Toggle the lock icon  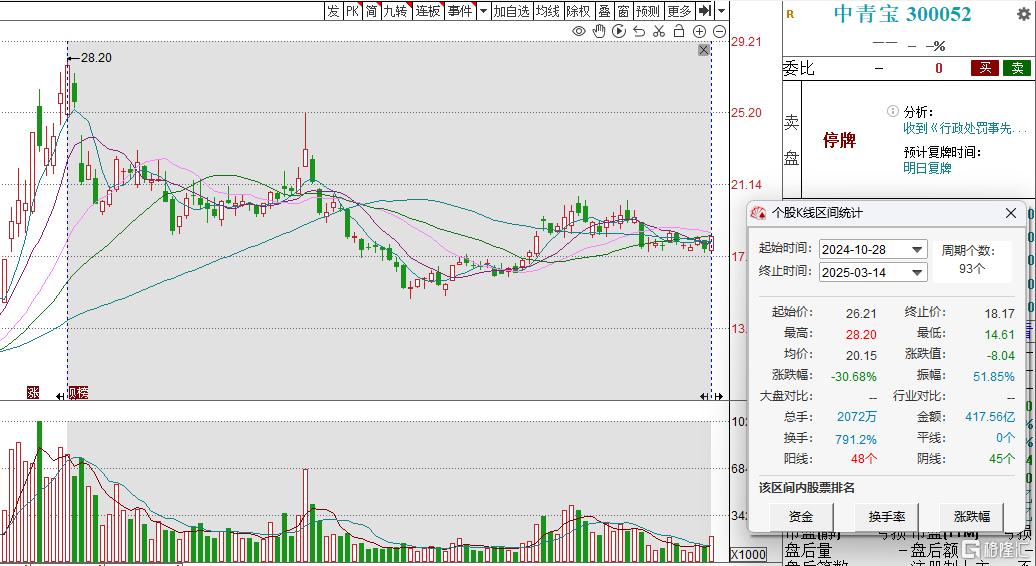point(679,31)
